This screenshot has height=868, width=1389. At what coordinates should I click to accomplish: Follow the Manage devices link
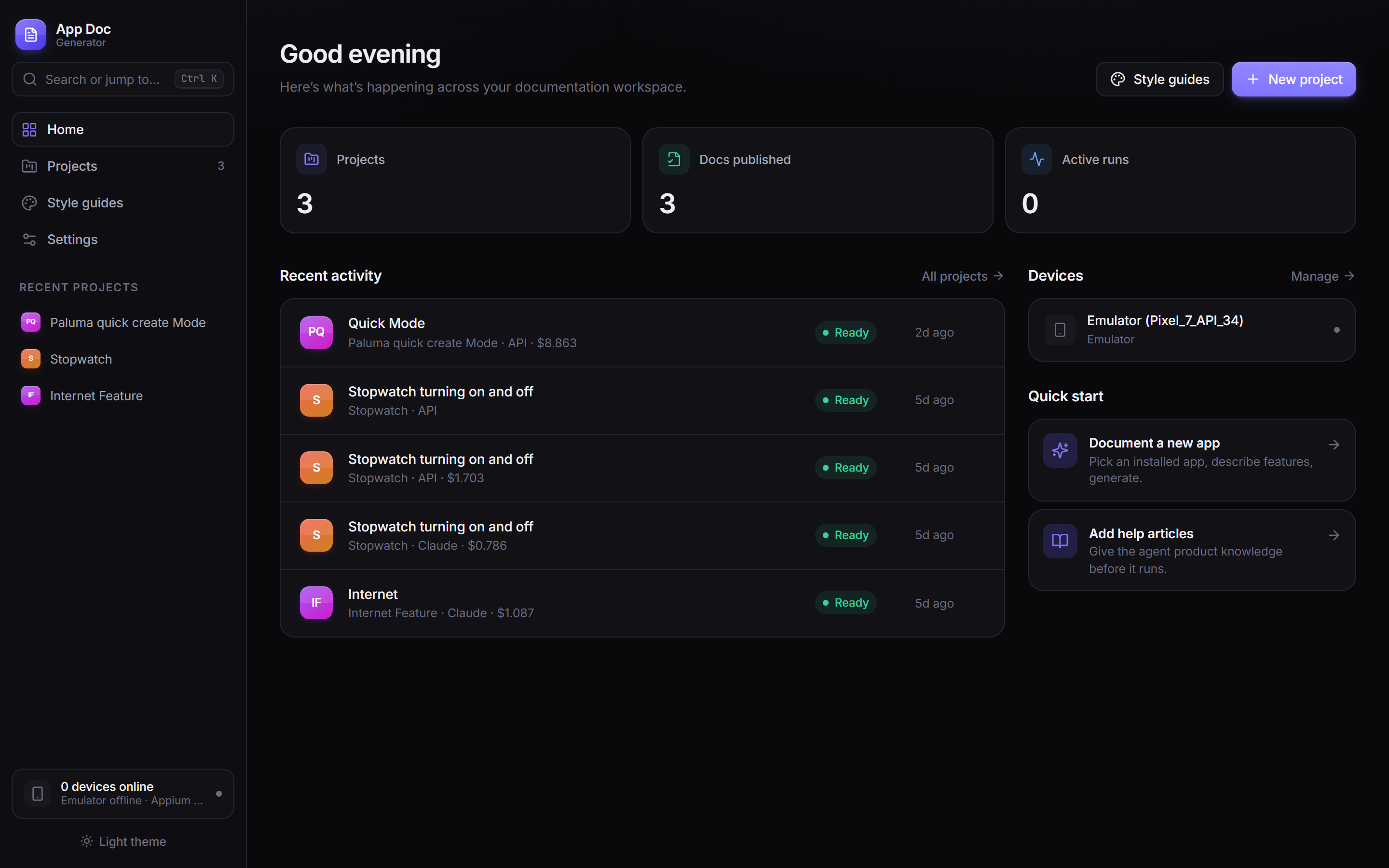pos(1323,276)
